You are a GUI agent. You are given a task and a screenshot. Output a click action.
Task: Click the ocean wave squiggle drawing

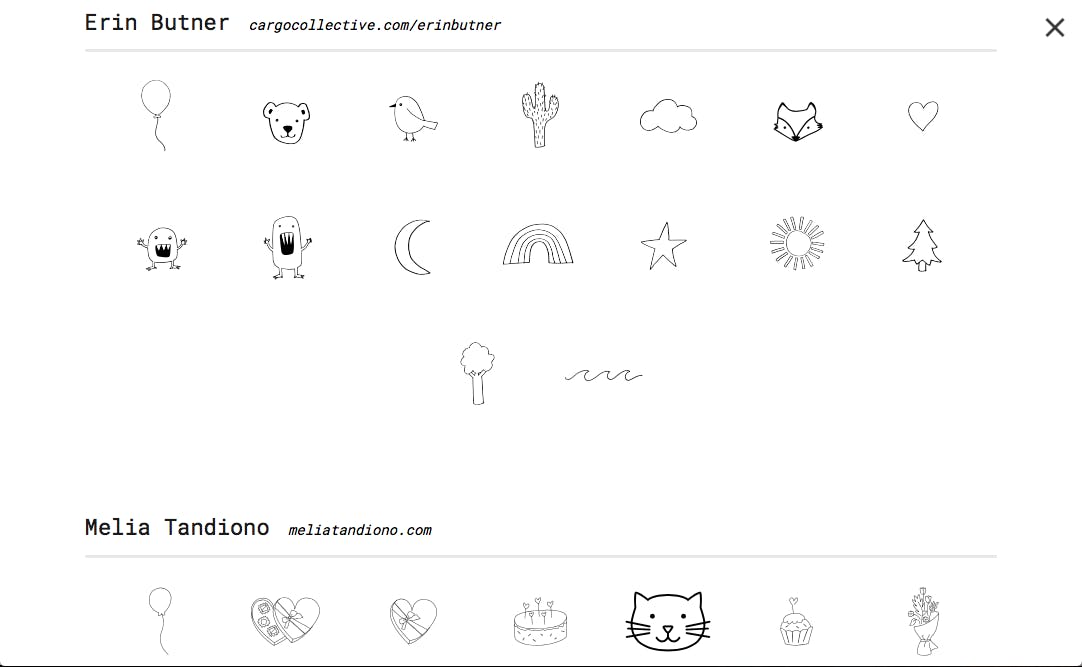point(603,375)
